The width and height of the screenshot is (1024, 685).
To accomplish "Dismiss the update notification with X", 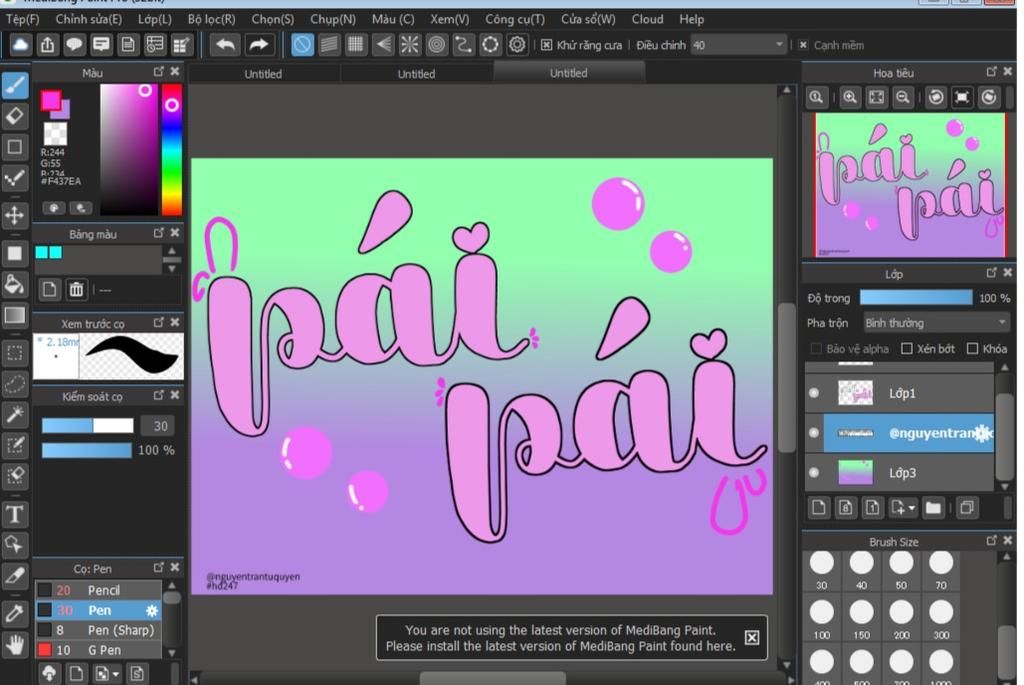I will tap(752, 637).
